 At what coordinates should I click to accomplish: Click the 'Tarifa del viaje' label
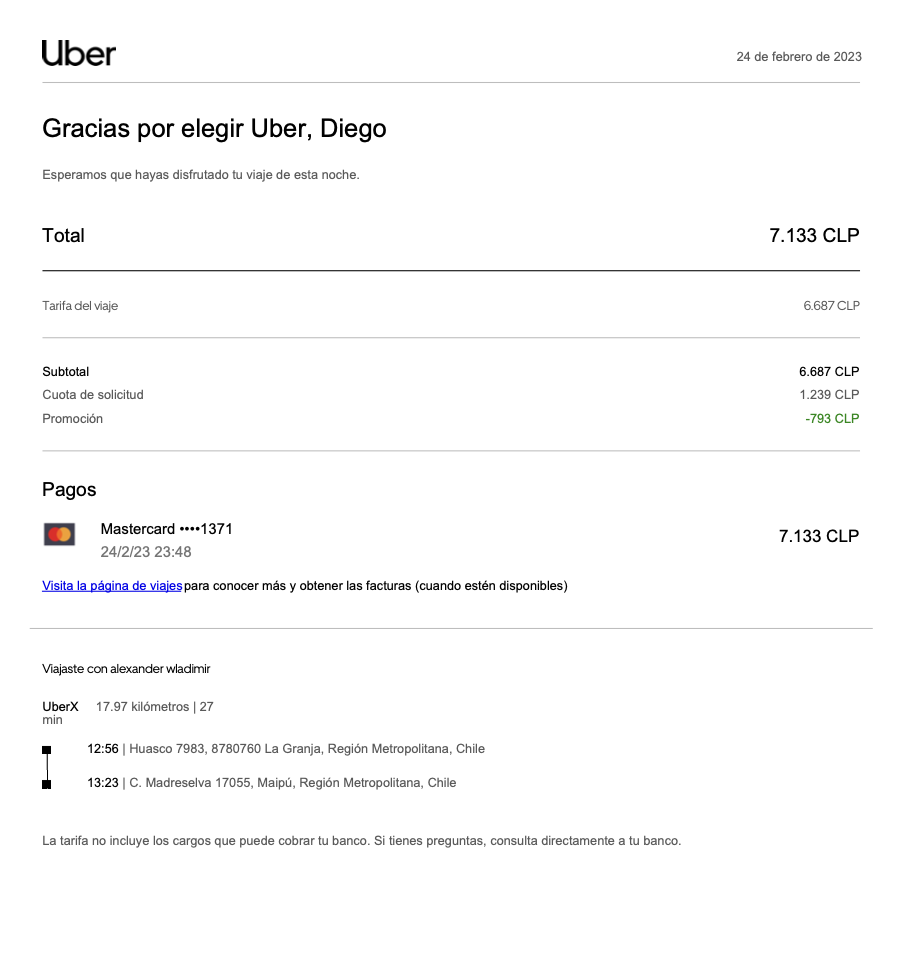(80, 306)
